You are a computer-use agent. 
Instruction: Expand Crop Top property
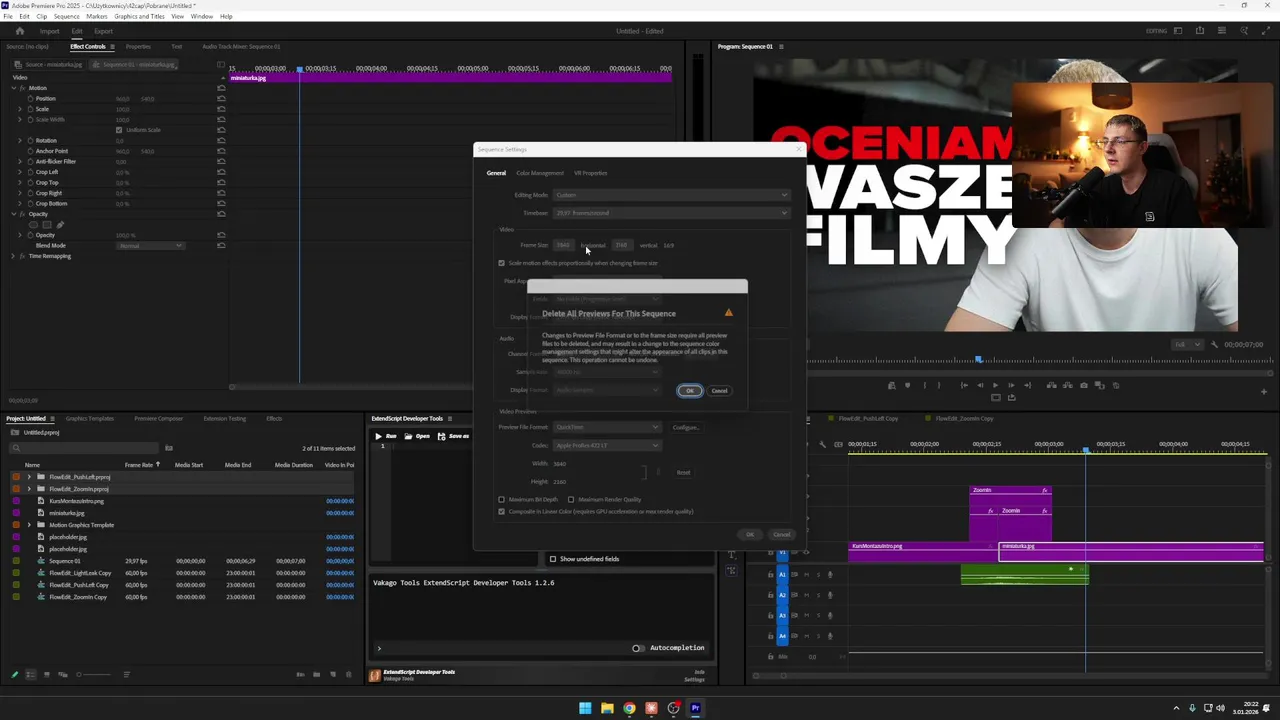coord(20,183)
